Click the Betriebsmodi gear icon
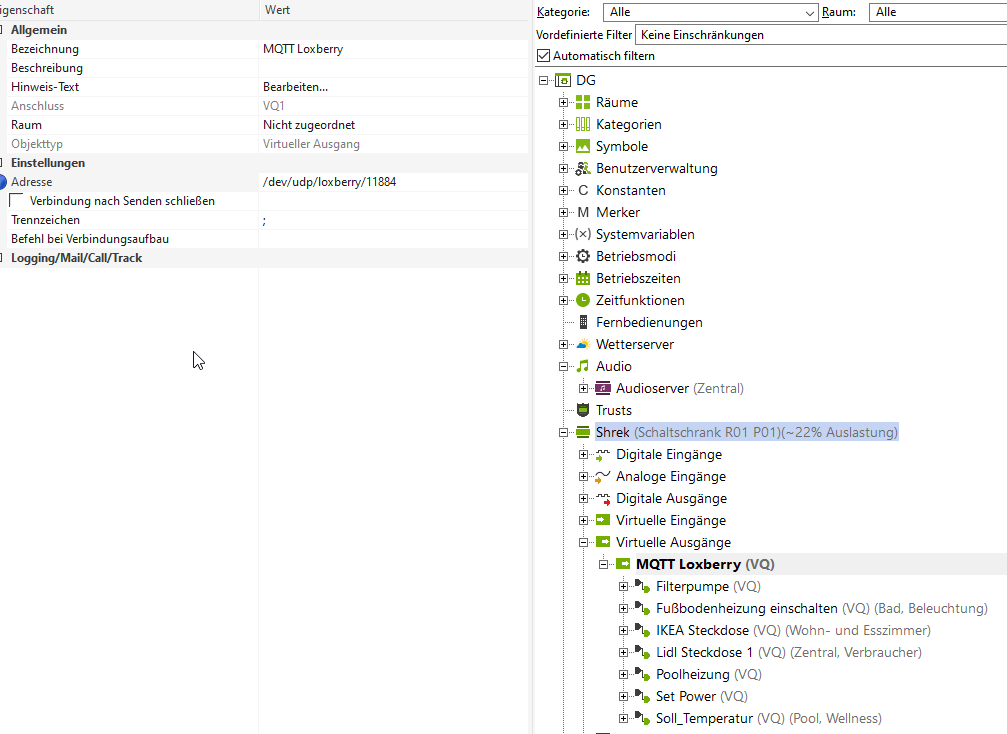Image resolution: width=1007 pixels, height=734 pixels. point(583,256)
